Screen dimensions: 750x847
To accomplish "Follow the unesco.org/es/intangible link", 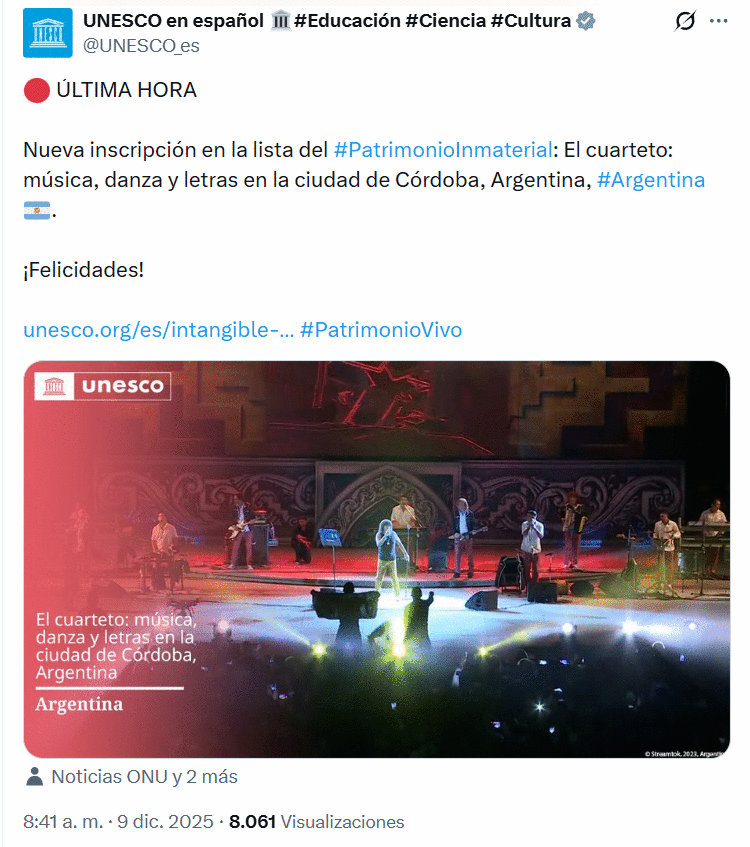I will pos(158,330).
